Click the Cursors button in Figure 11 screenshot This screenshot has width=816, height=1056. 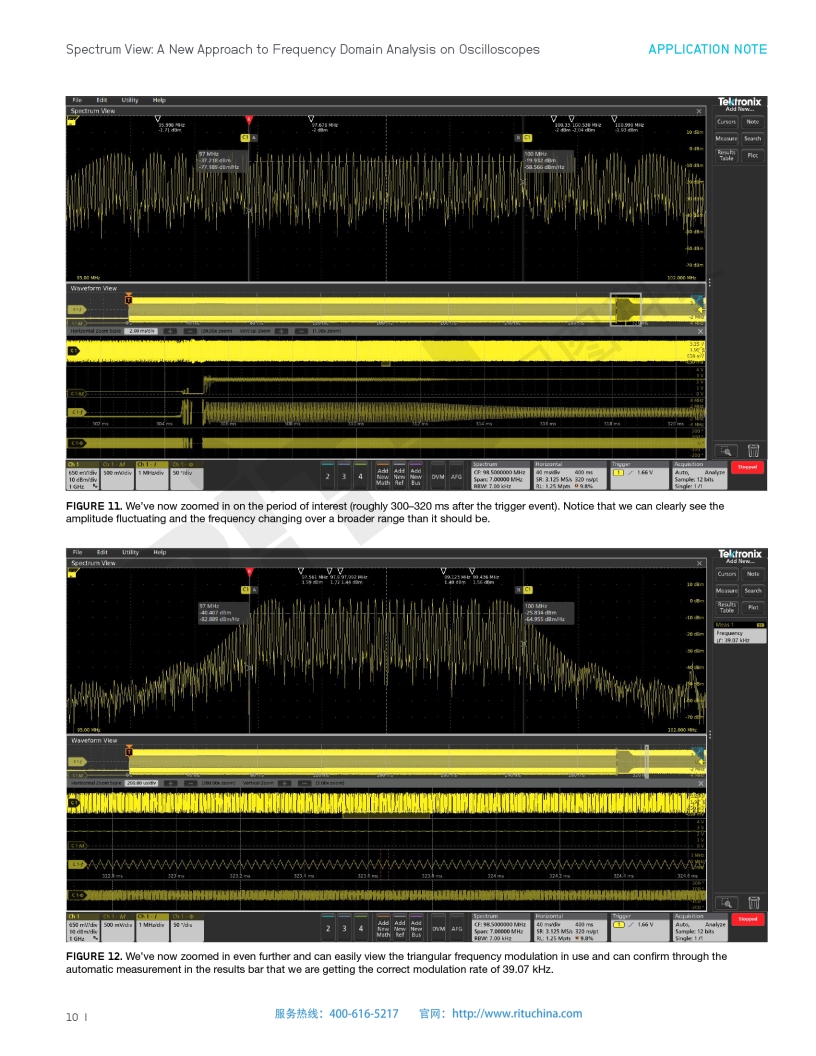pos(726,122)
